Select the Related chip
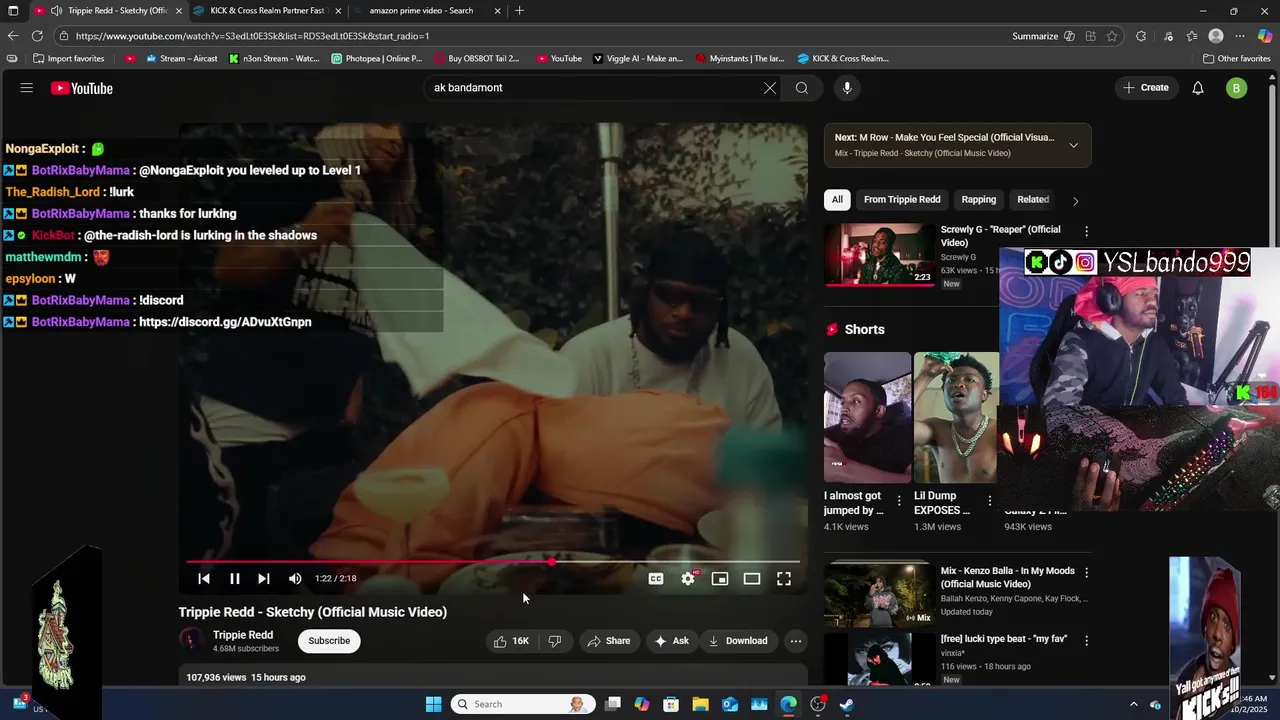 point(1033,199)
